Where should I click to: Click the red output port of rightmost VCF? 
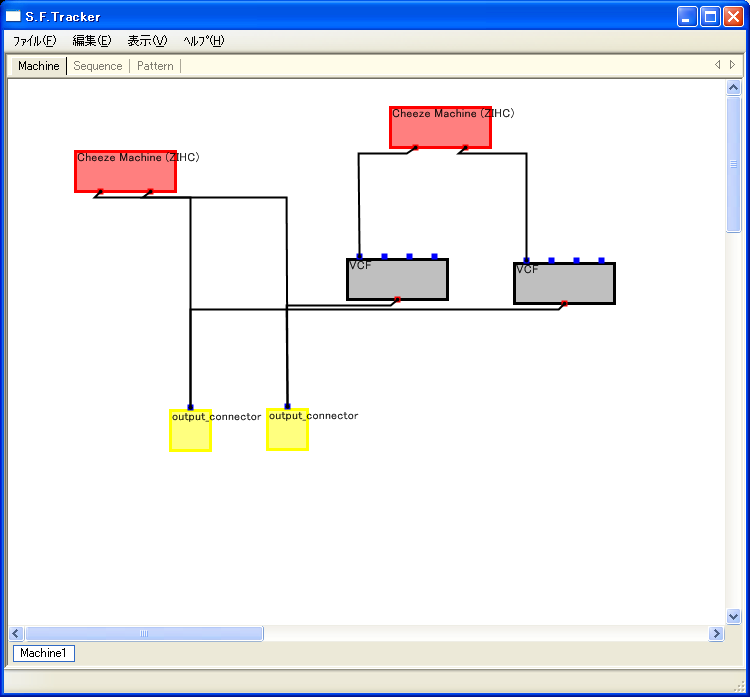tap(564, 302)
